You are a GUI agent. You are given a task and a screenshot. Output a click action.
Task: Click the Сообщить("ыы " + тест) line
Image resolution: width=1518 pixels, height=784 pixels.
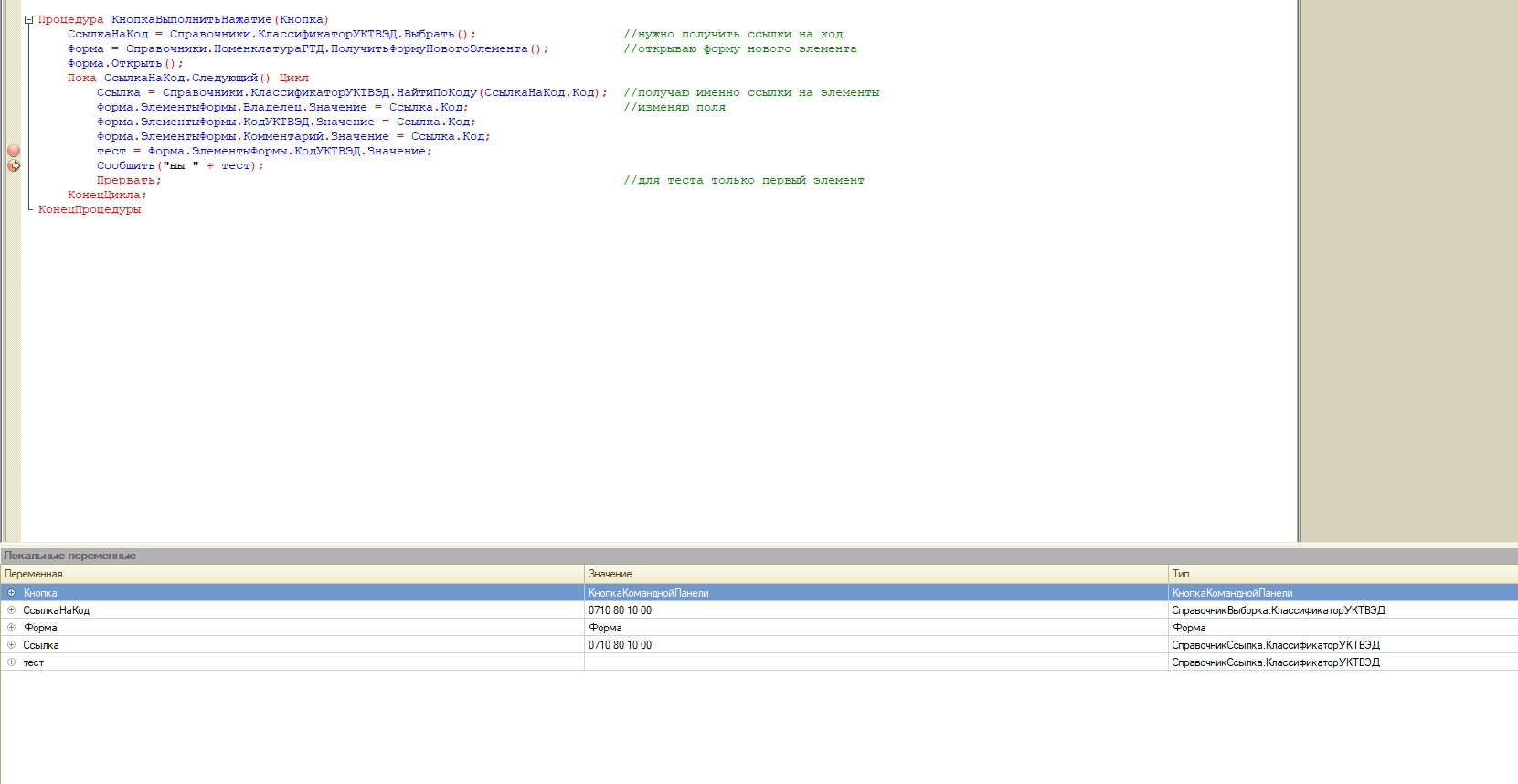click(x=180, y=165)
